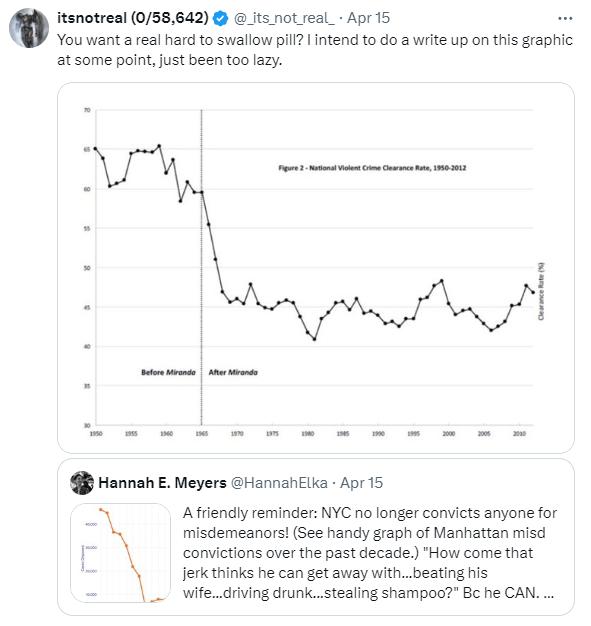Click the 1981 lowest data point
Screen dimensions: 591x626
[x=315, y=339]
